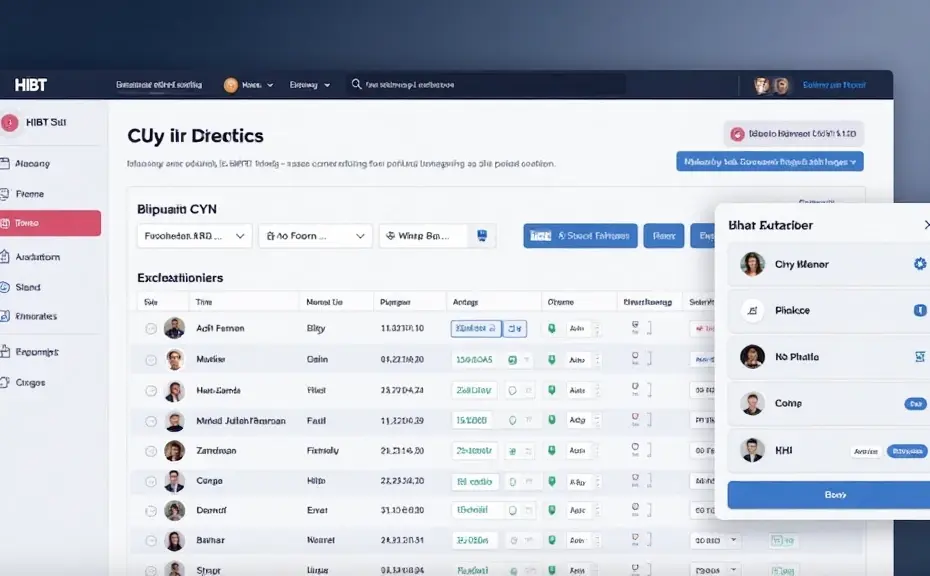The width and height of the screenshot is (930, 576).
Task: Open the Cirges item in sidebar
Action: coord(30,382)
